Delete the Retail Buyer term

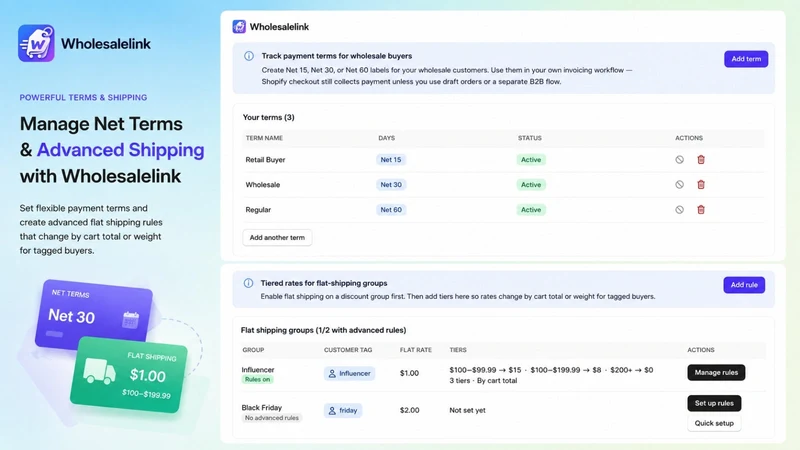coord(701,160)
